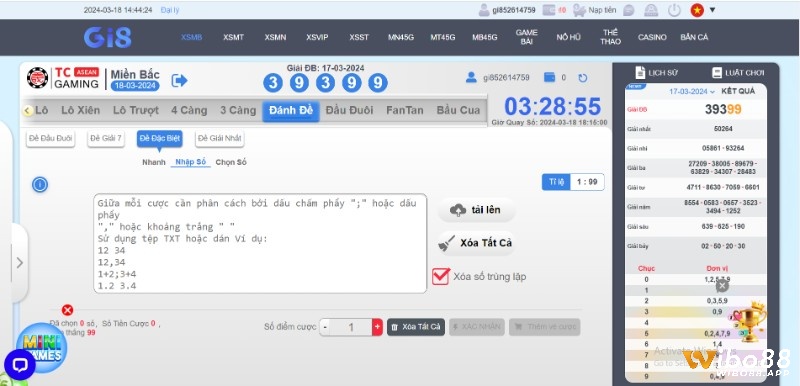Open the MINI GAMES icon

tap(41, 348)
